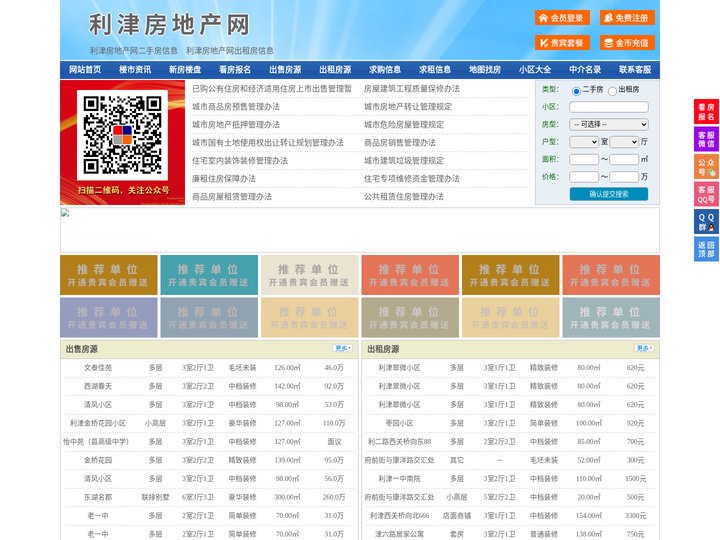Click the site title 利津房地产网
720x540 pixels.
tap(169, 25)
